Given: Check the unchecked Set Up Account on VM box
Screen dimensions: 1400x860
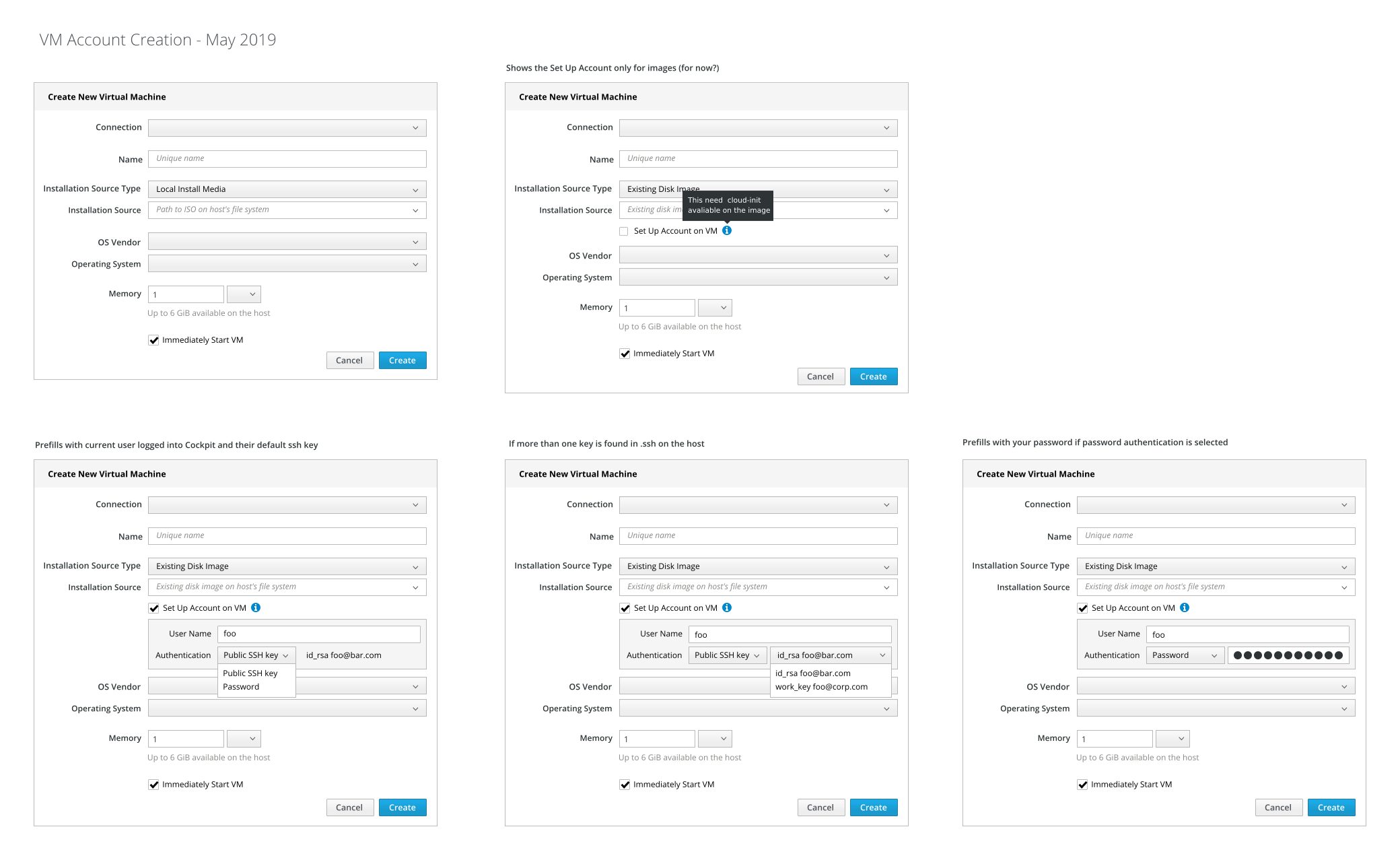Looking at the screenshot, I should (624, 231).
